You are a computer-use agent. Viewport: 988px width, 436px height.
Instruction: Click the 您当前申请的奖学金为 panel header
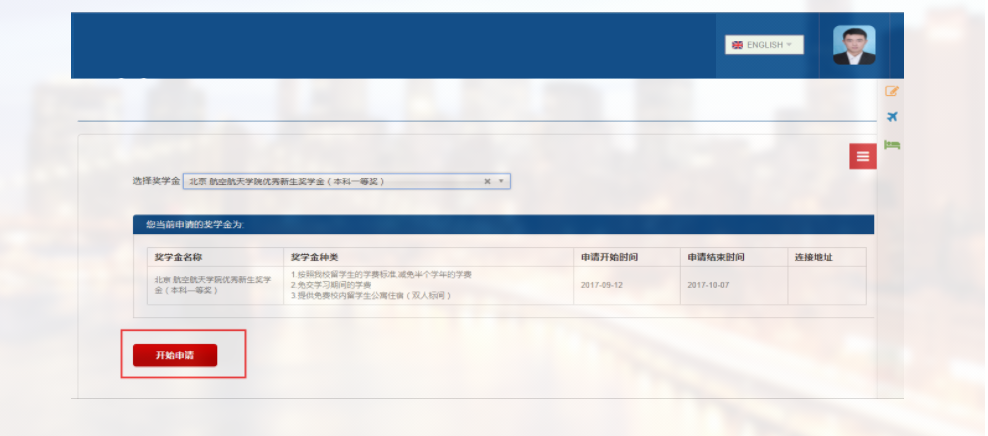point(500,224)
